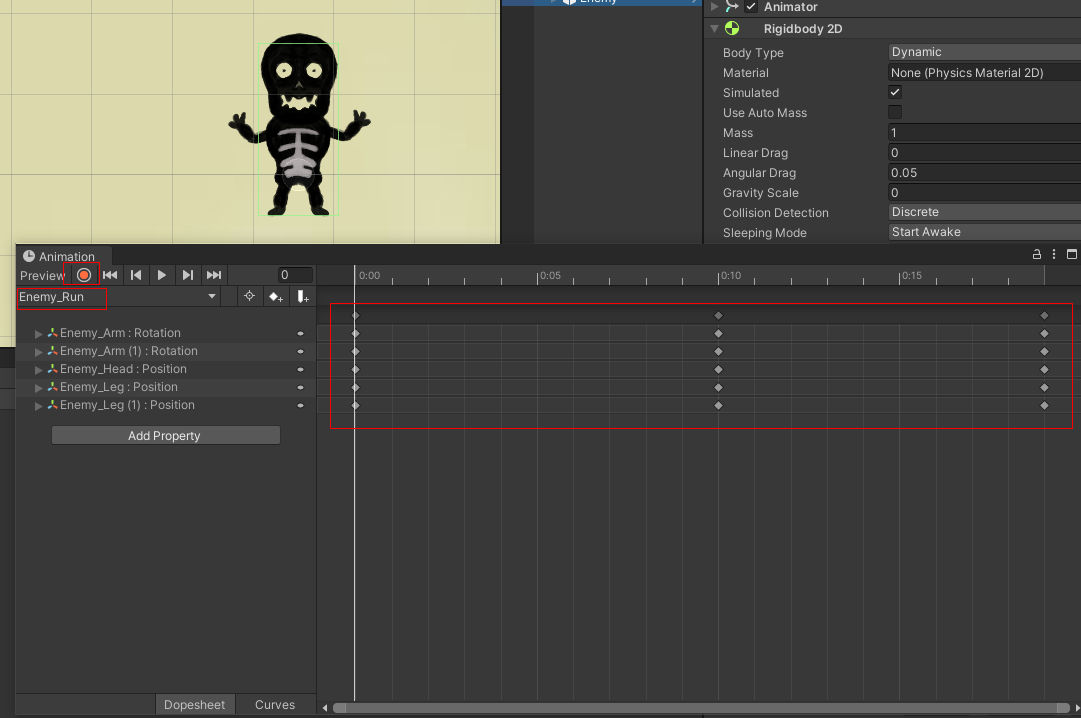Expand Enemy_Leg : Position property
The image size is (1081, 718).
tap(39, 388)
